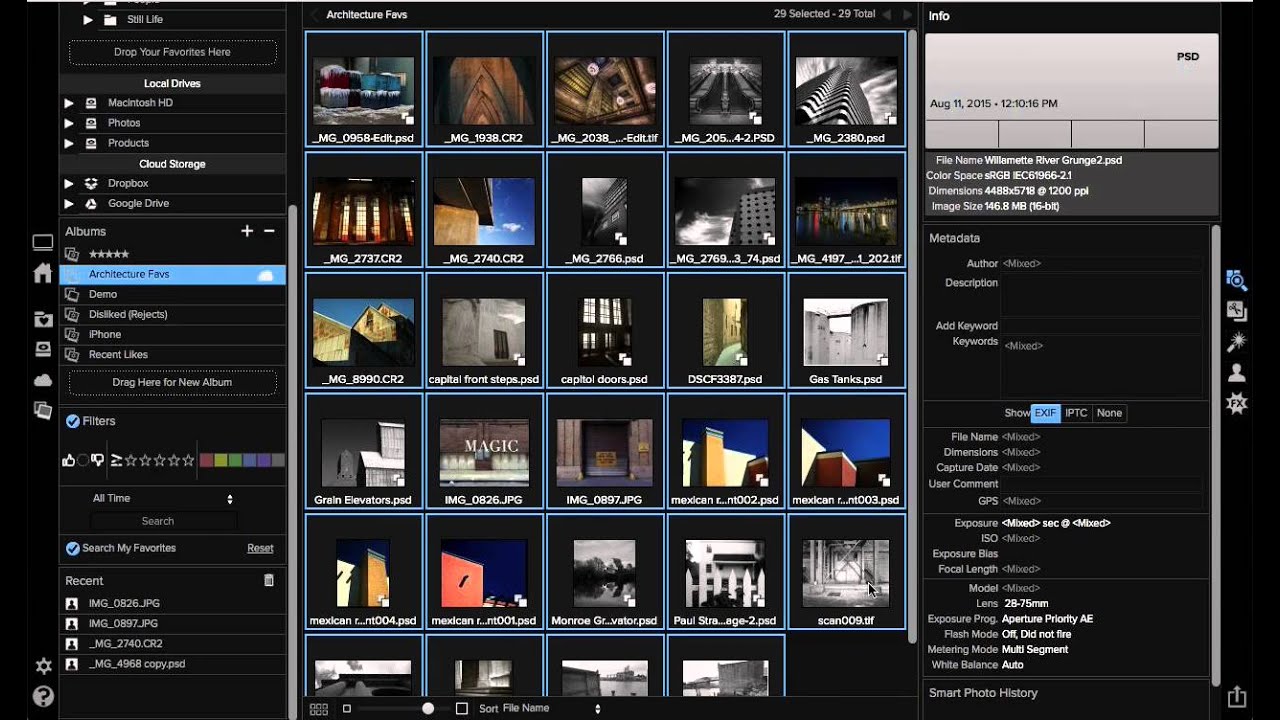Select the not-set circle filter between thumbs

coord(83,460)
